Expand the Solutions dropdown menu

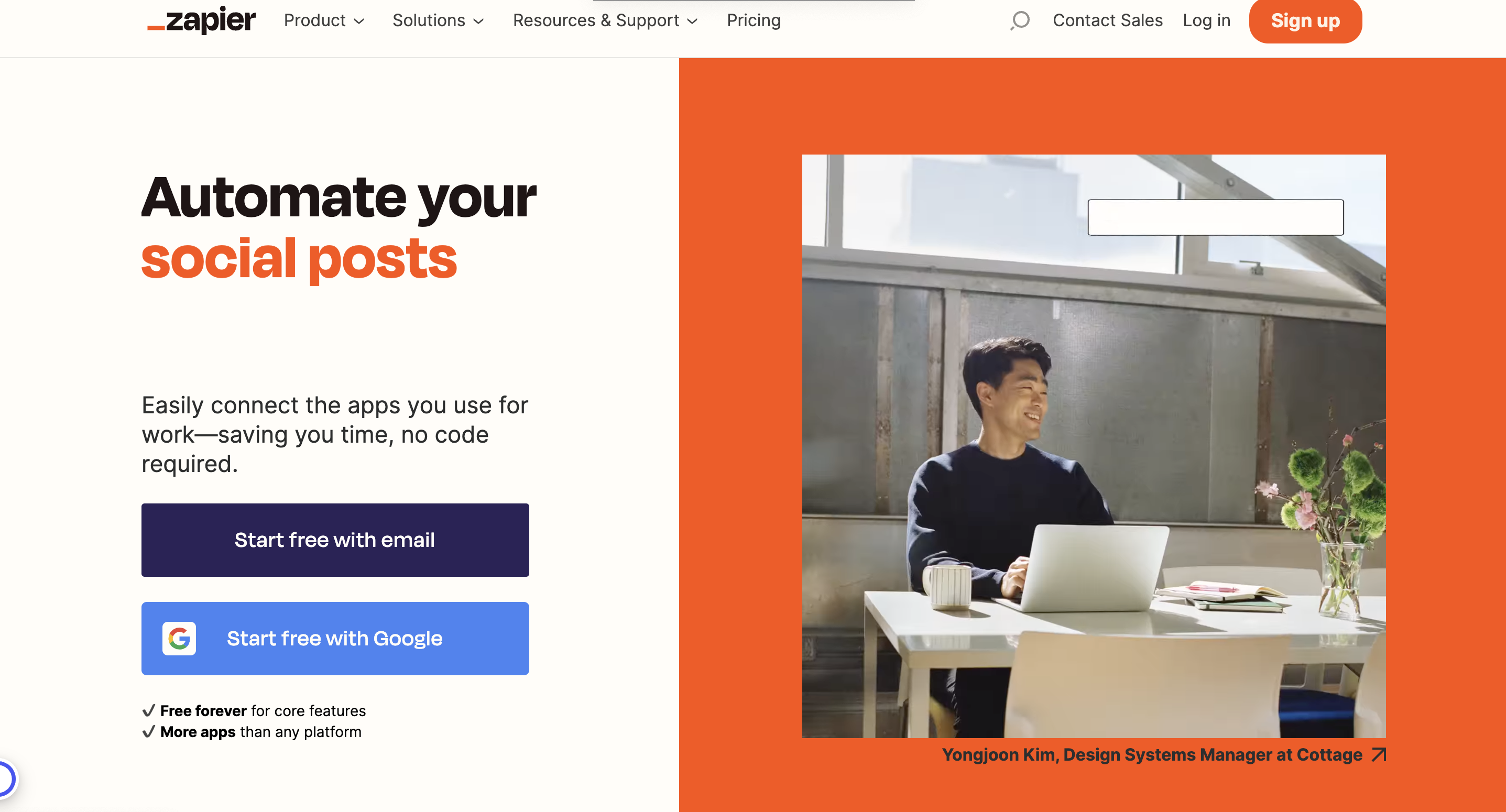pos(438,20)
